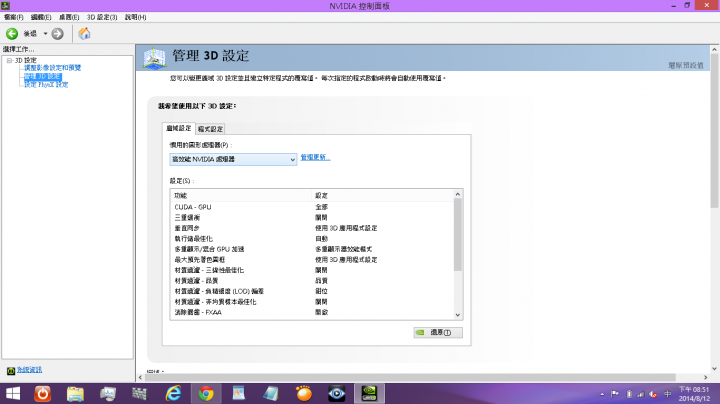Click main panel vertical scrollbar down arrow
The image size is (720, 404).
point(714,368)
